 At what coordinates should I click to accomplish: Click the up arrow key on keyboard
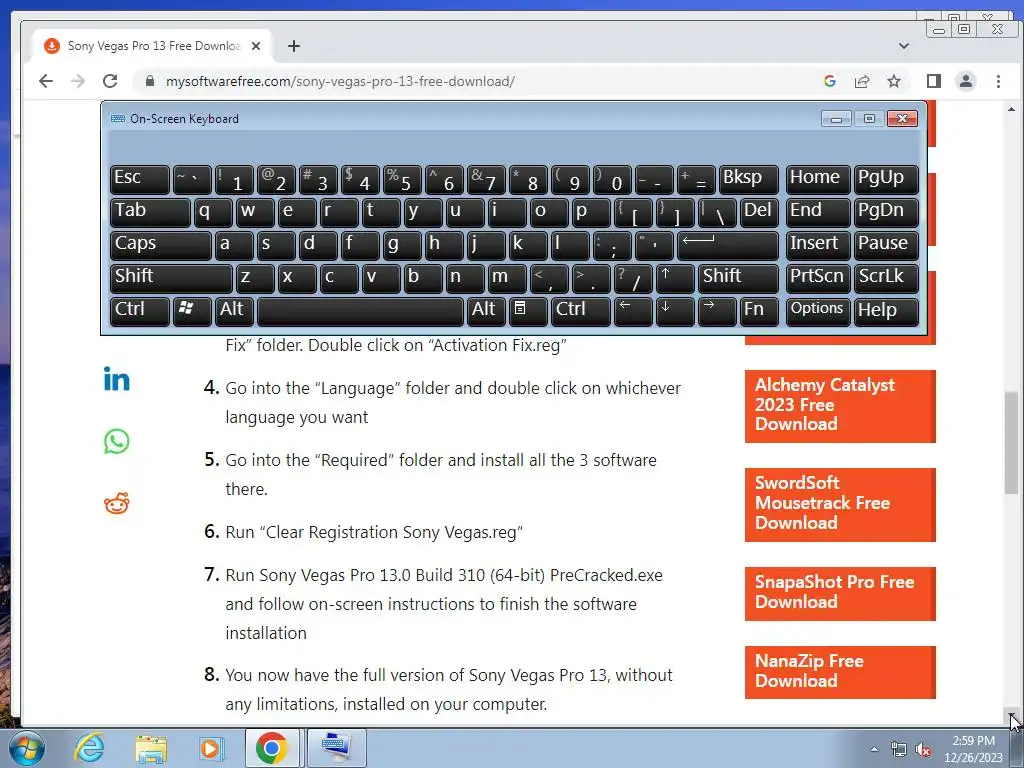click(675, 278)
